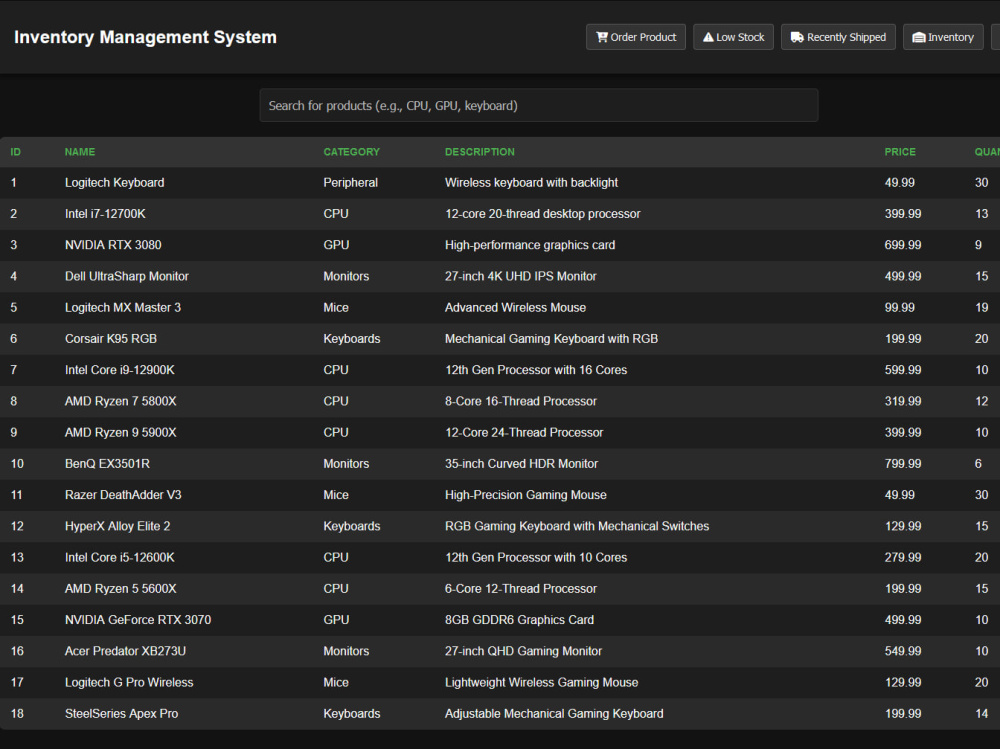The image size is (1000, 749).
Task: Select HyperX Alloy Elite 2 name
Action: click(x=117, y=526)
